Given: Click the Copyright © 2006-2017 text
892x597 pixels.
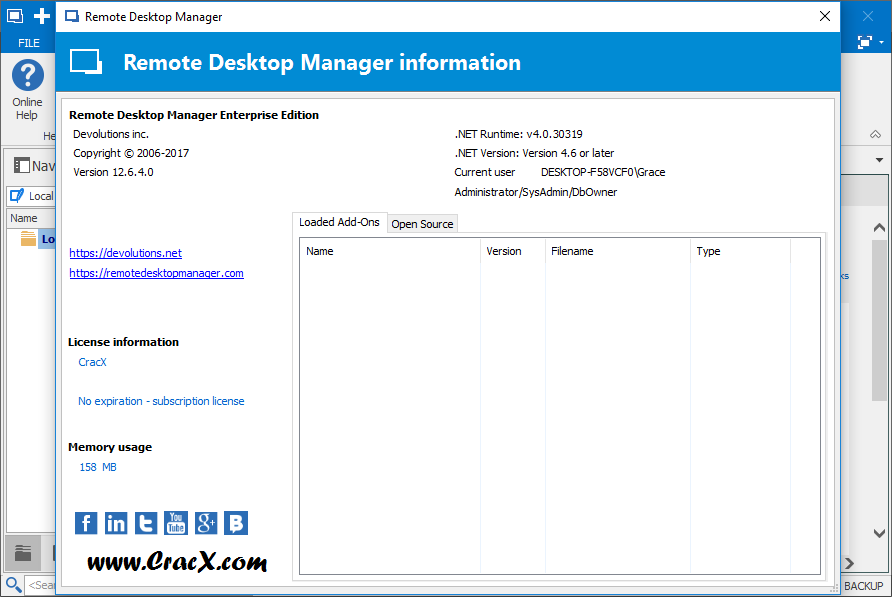Looking at the screenshot, I should tap(131, 153).
